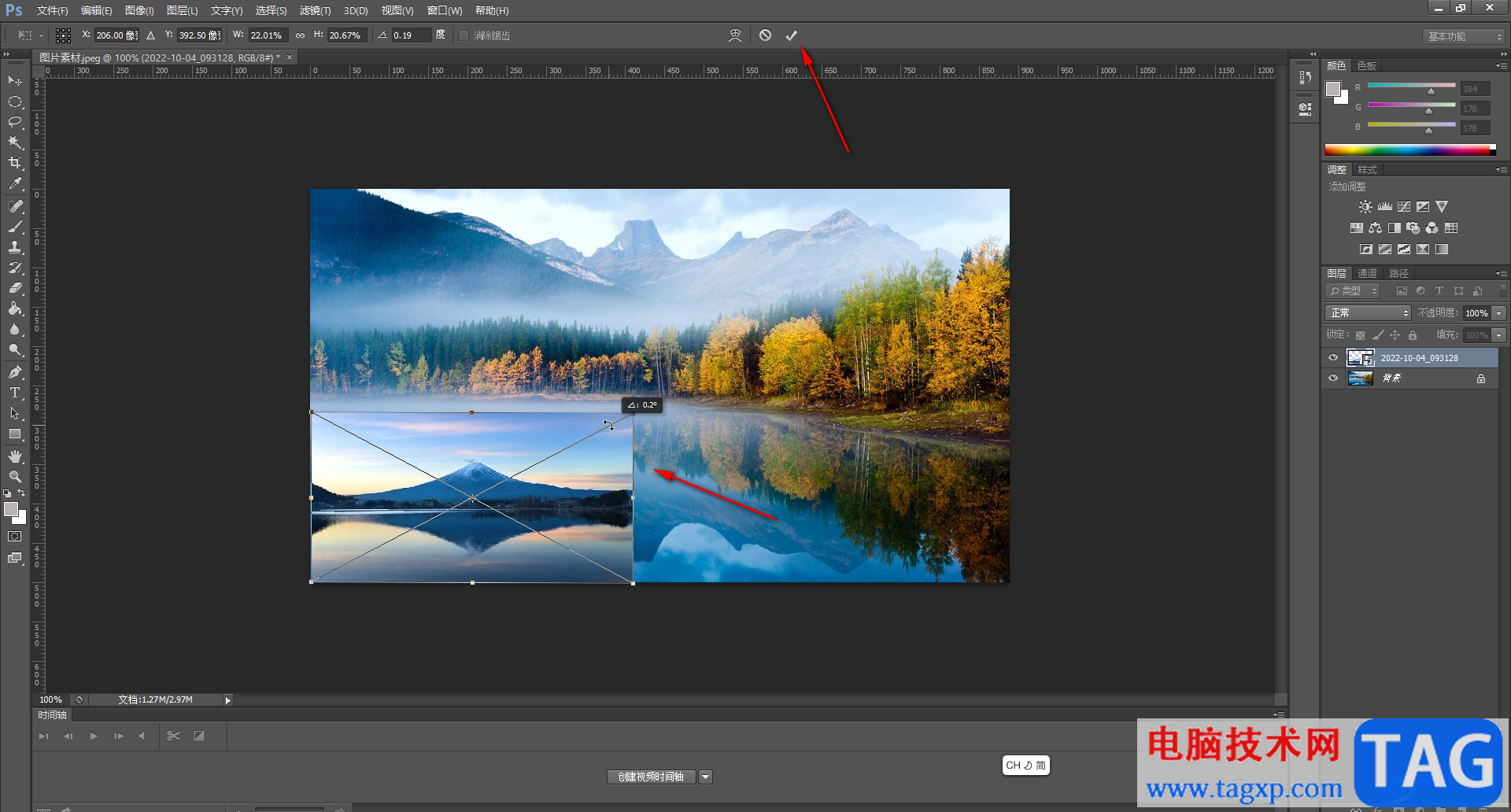Open the 图像(I) menu
This screenshot has width=1511, height=812.
tap(139, 11)
